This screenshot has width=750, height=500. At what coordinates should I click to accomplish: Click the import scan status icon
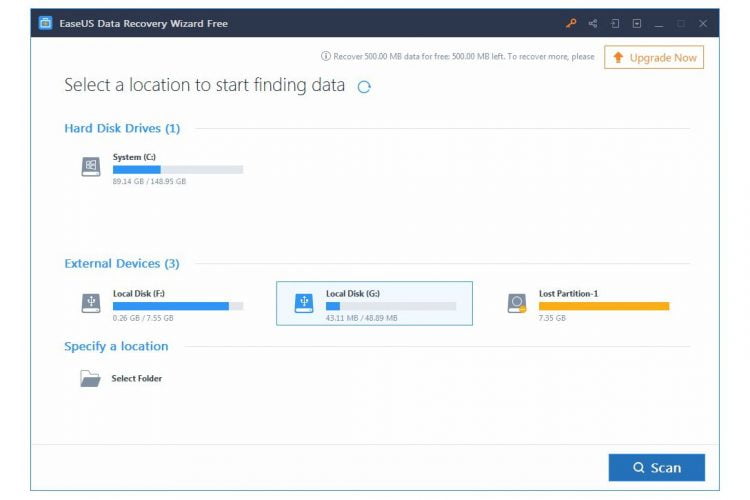pyautogui.click(x=615, y=23)
